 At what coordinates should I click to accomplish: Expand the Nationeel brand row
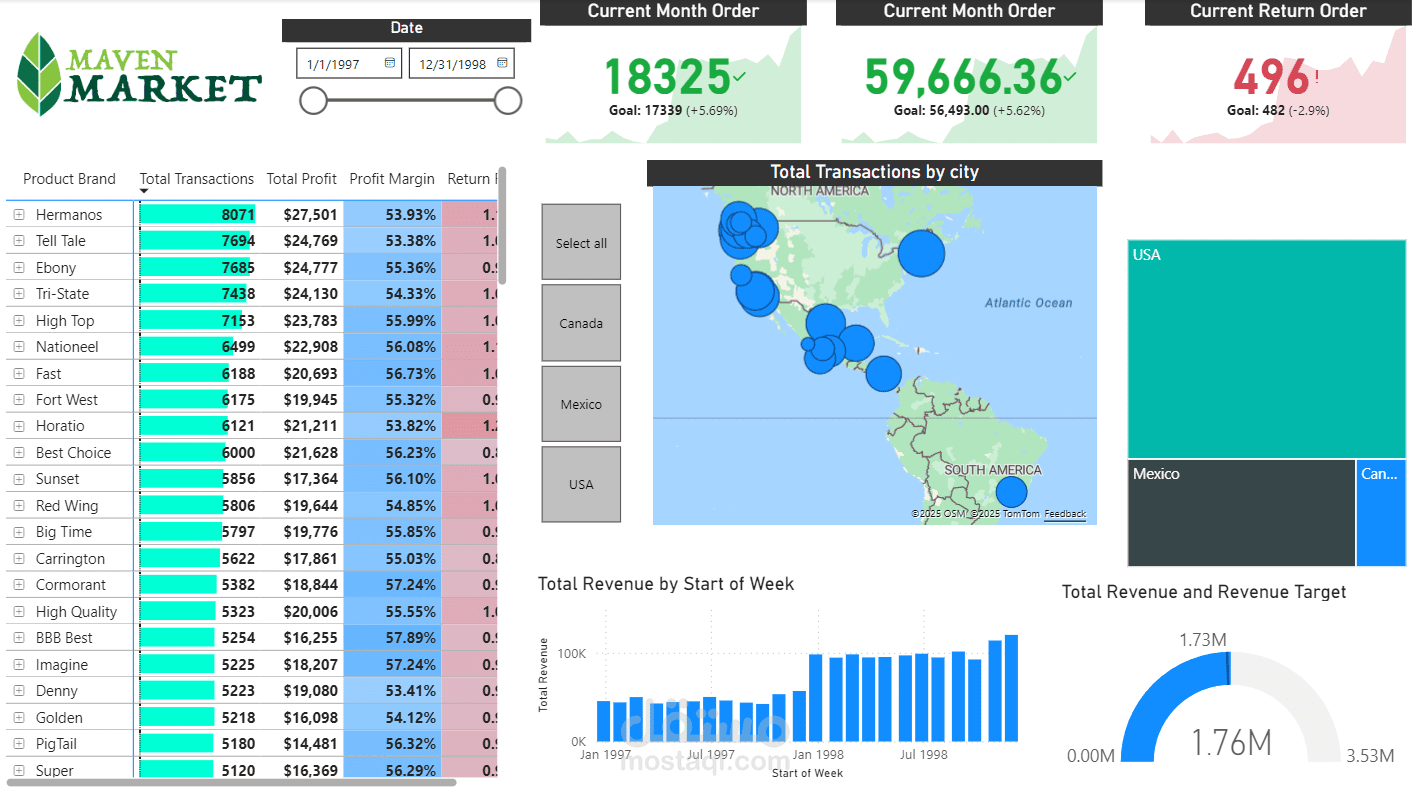[19, 346]
